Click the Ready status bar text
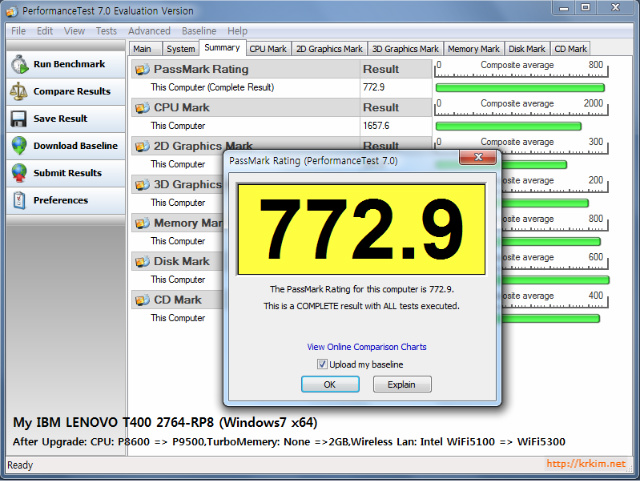This screenshot has width=640, height=481. pyautogui.click(x=20, y=465)
